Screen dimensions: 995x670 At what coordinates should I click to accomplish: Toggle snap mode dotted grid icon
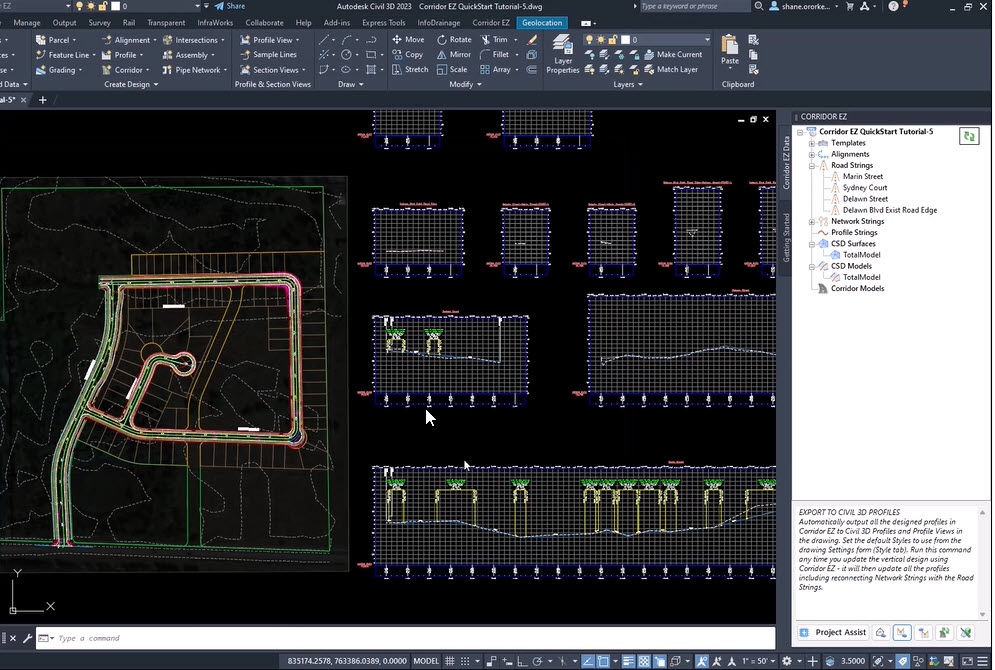[465, 661]
